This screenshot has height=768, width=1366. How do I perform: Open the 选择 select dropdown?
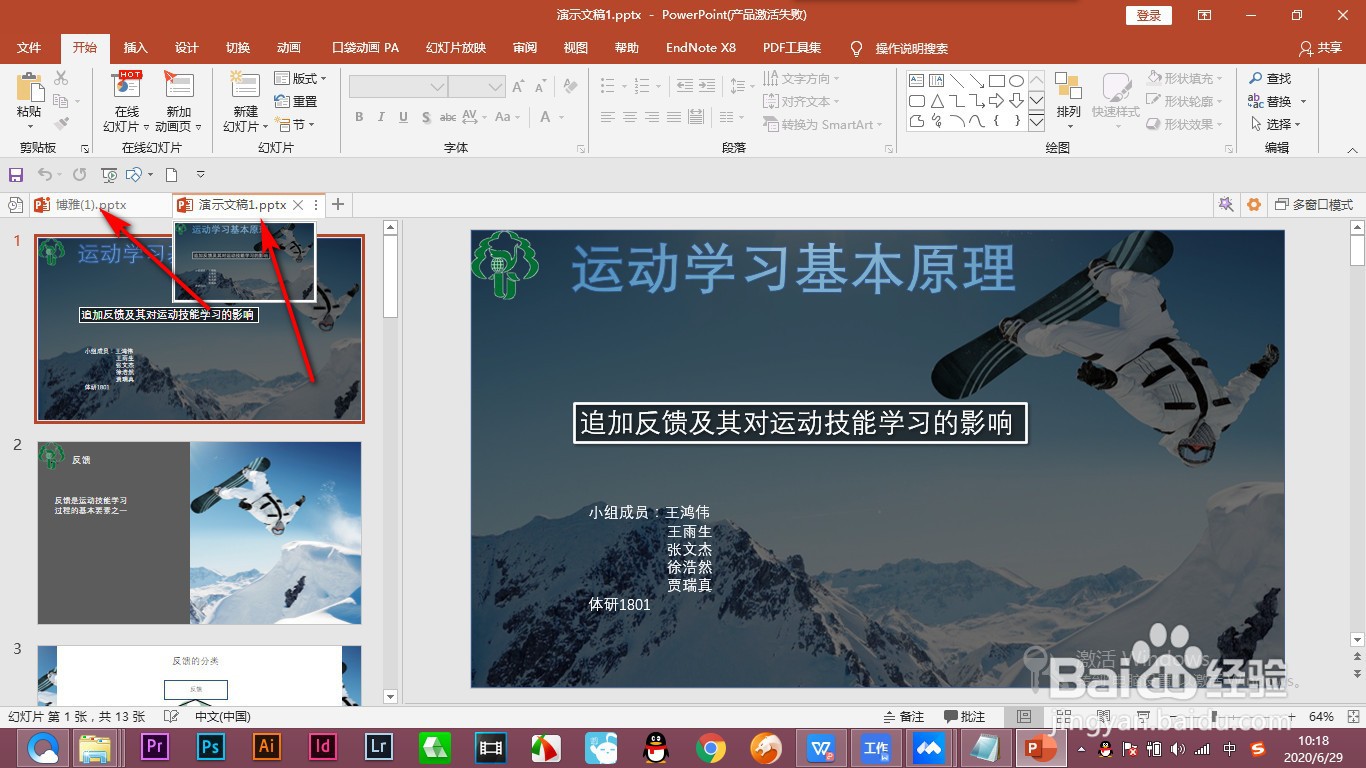coord(1275,124)
